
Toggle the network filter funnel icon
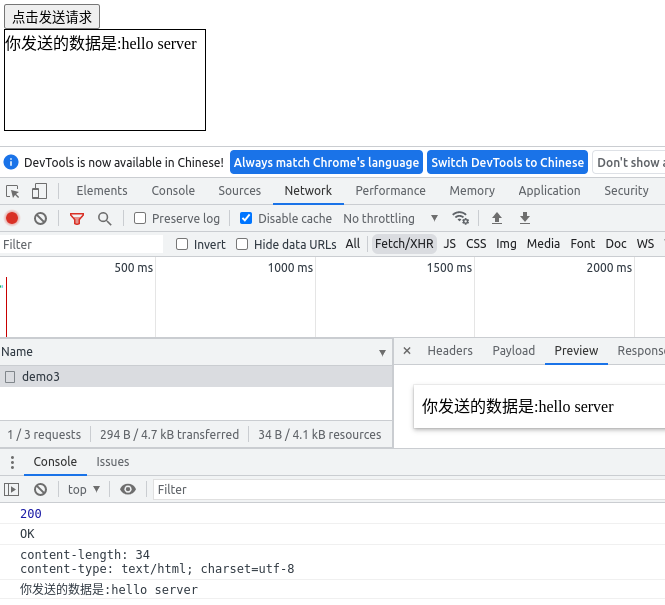(x=77, y=219)
